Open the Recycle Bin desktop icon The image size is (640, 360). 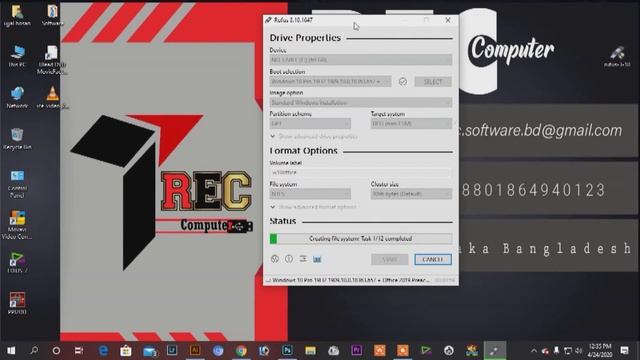17,139
